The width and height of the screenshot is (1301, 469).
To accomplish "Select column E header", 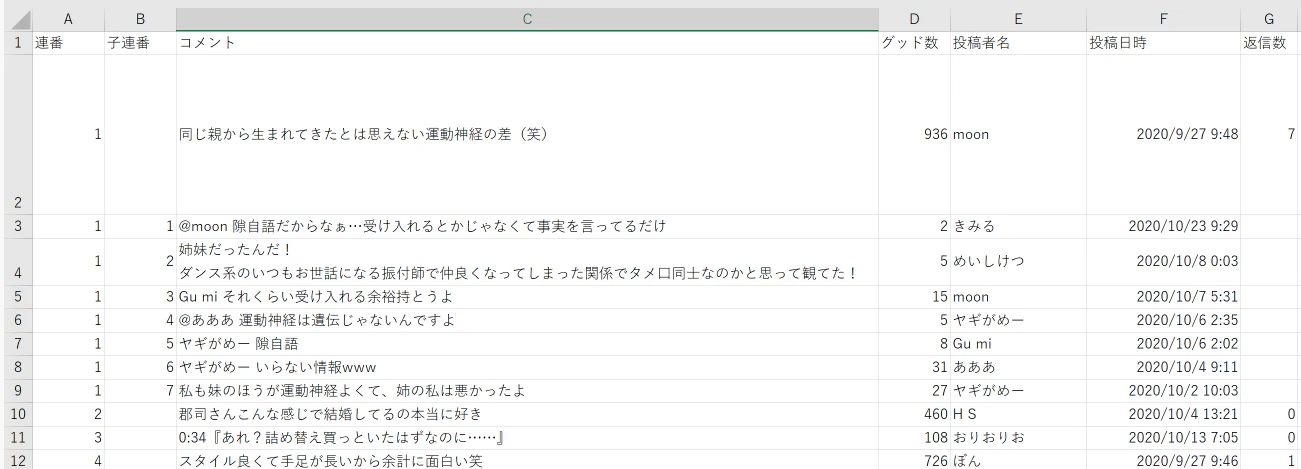I will point(1018,18).
